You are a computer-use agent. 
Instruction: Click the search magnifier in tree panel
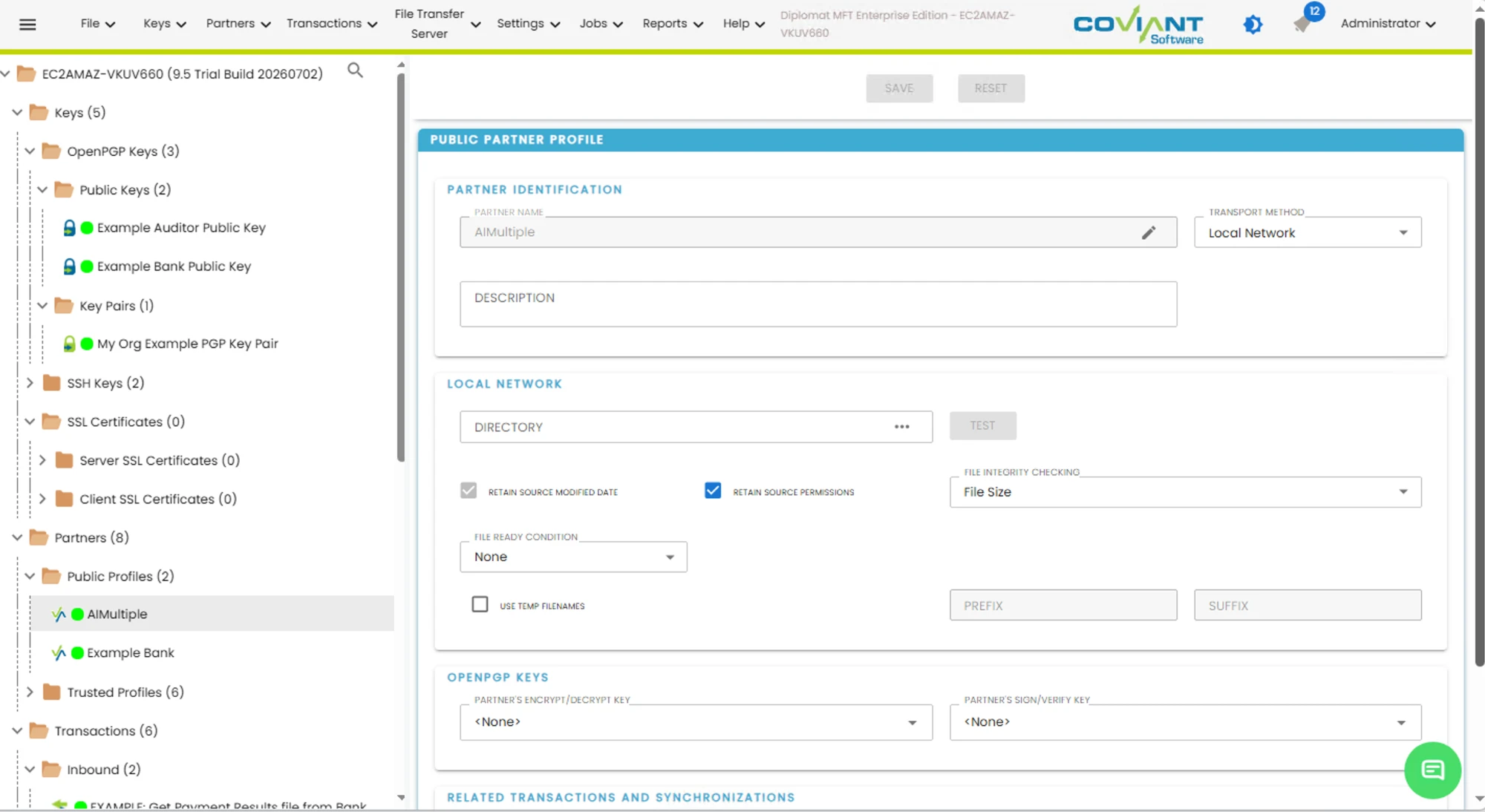356,71
